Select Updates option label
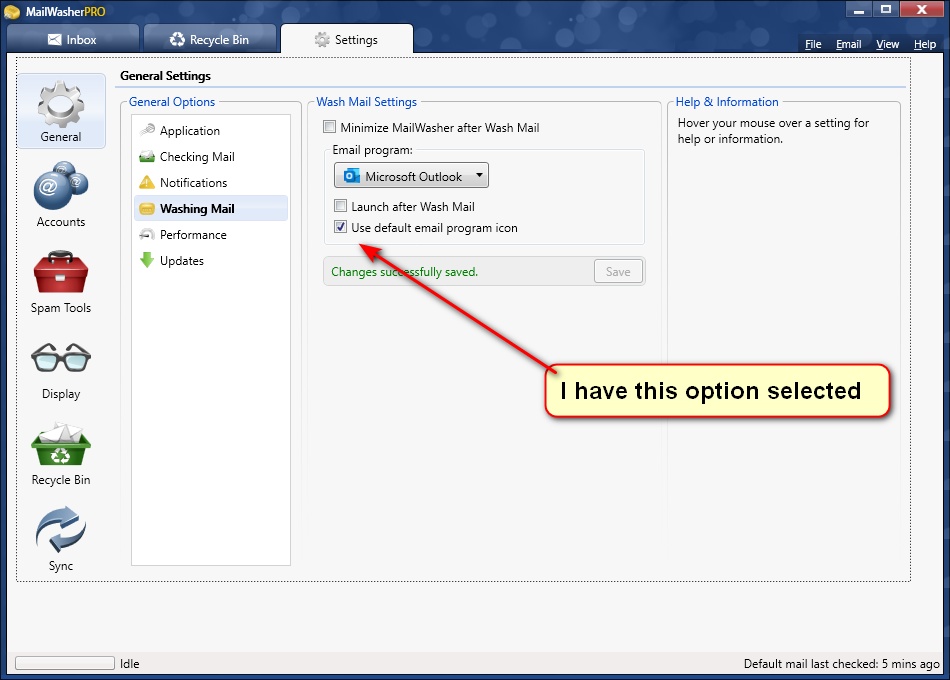 click(182, 261)
